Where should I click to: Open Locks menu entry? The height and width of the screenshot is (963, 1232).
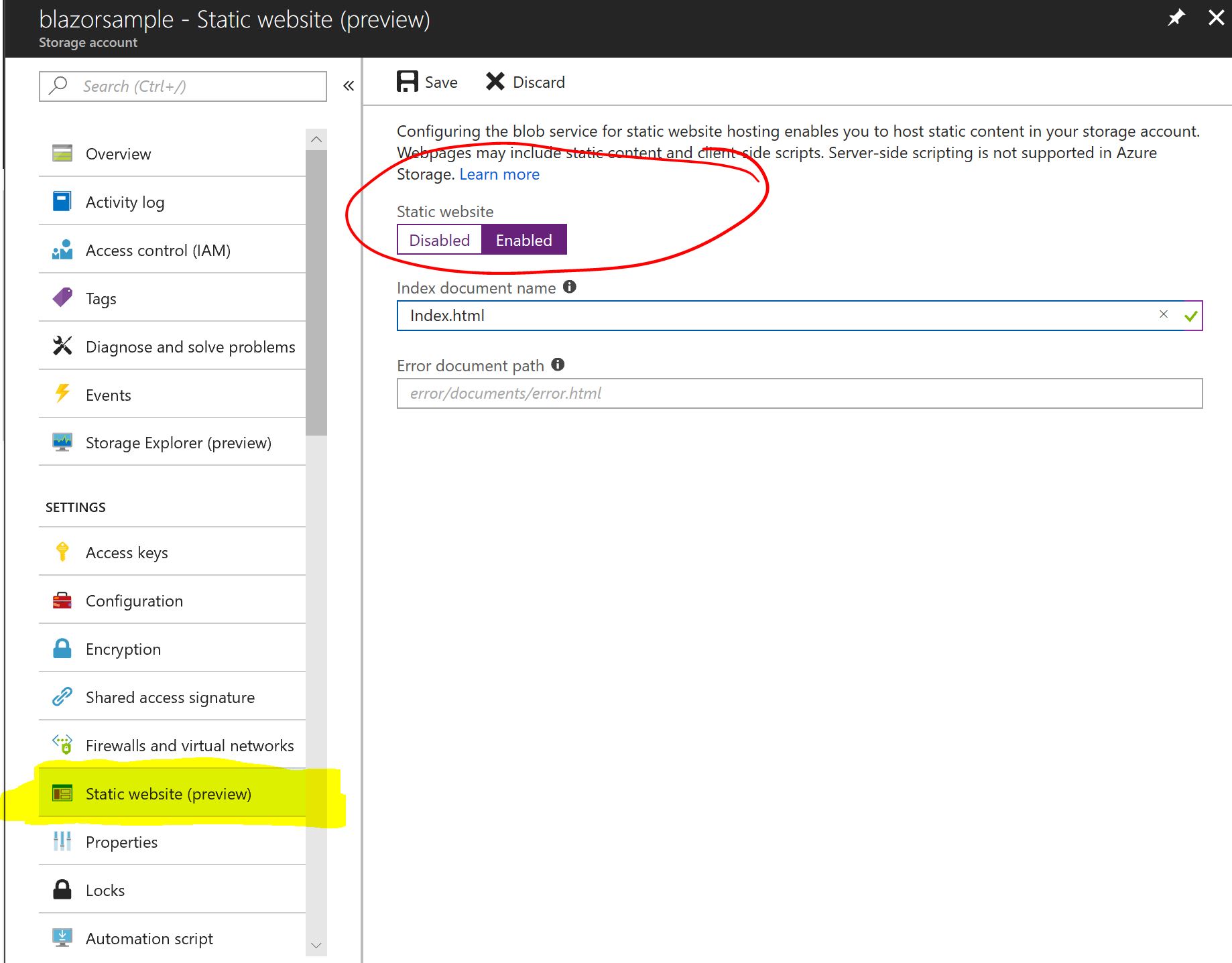tap(172, 890)
